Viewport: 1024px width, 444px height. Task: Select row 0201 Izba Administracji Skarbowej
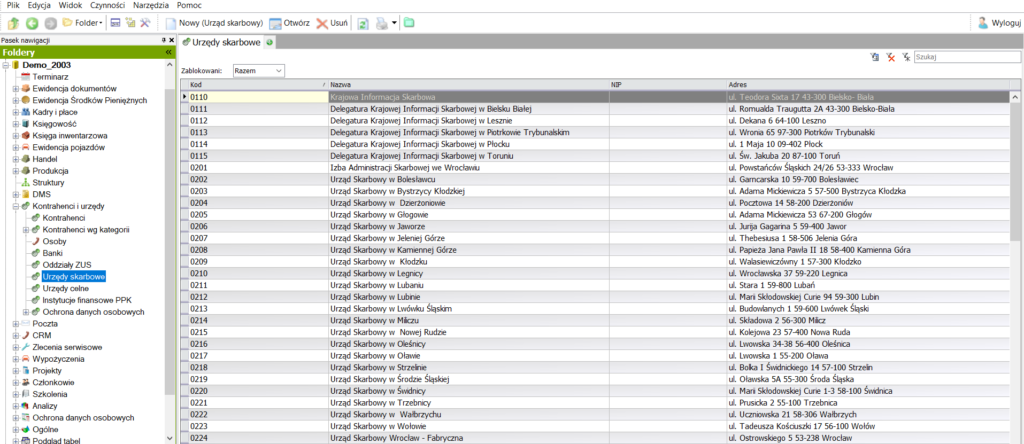594,168
